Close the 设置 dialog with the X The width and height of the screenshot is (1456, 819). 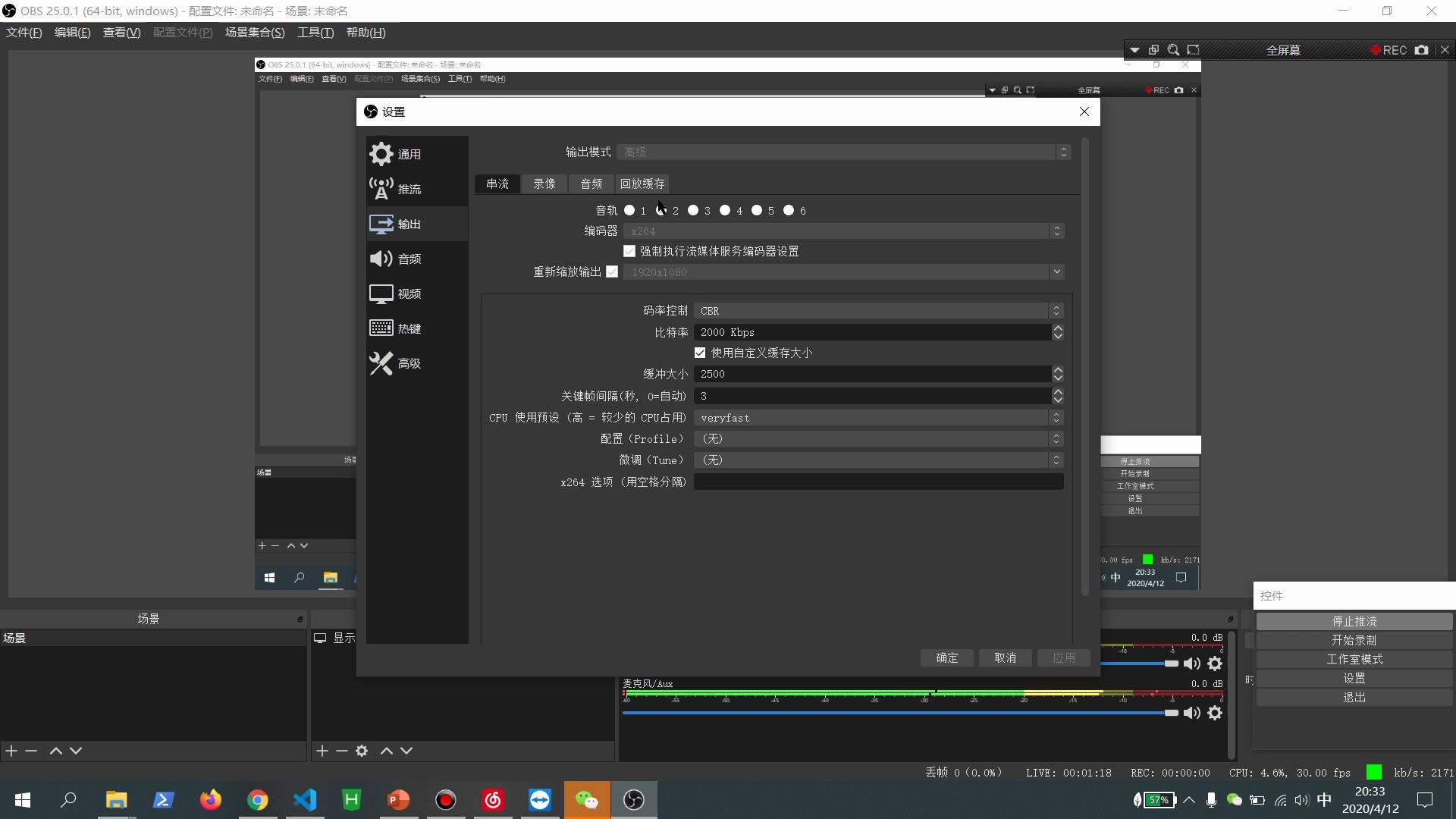point(1084,111)
